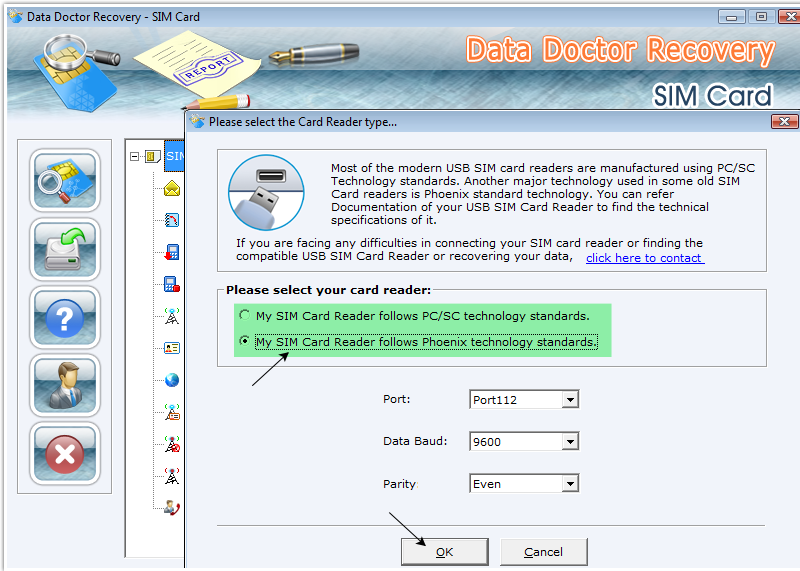Collapse the SIM root tree node
This screenshot has width=800, height=571.
pos(134,156)
